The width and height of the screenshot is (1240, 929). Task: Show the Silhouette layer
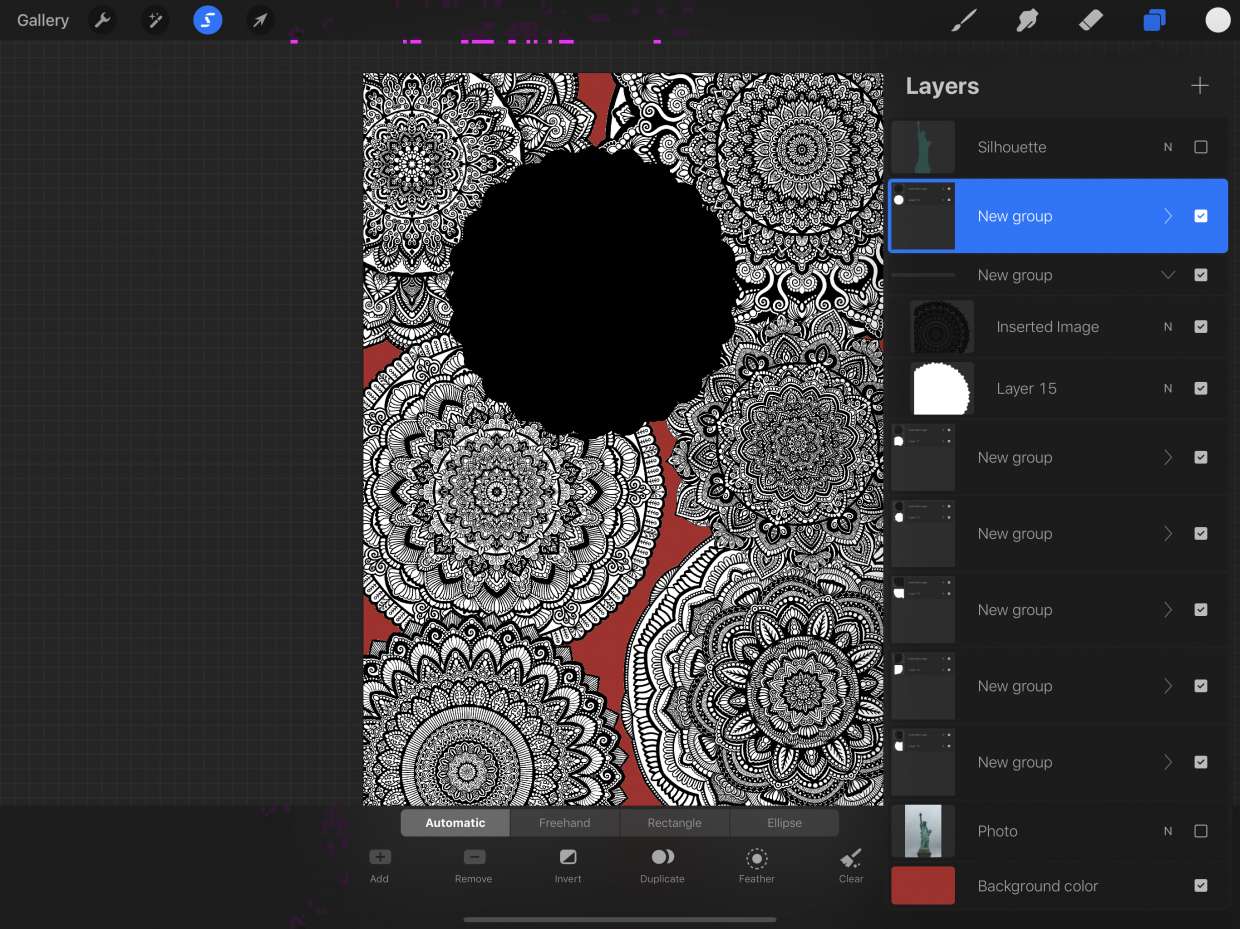(1201, 147)
